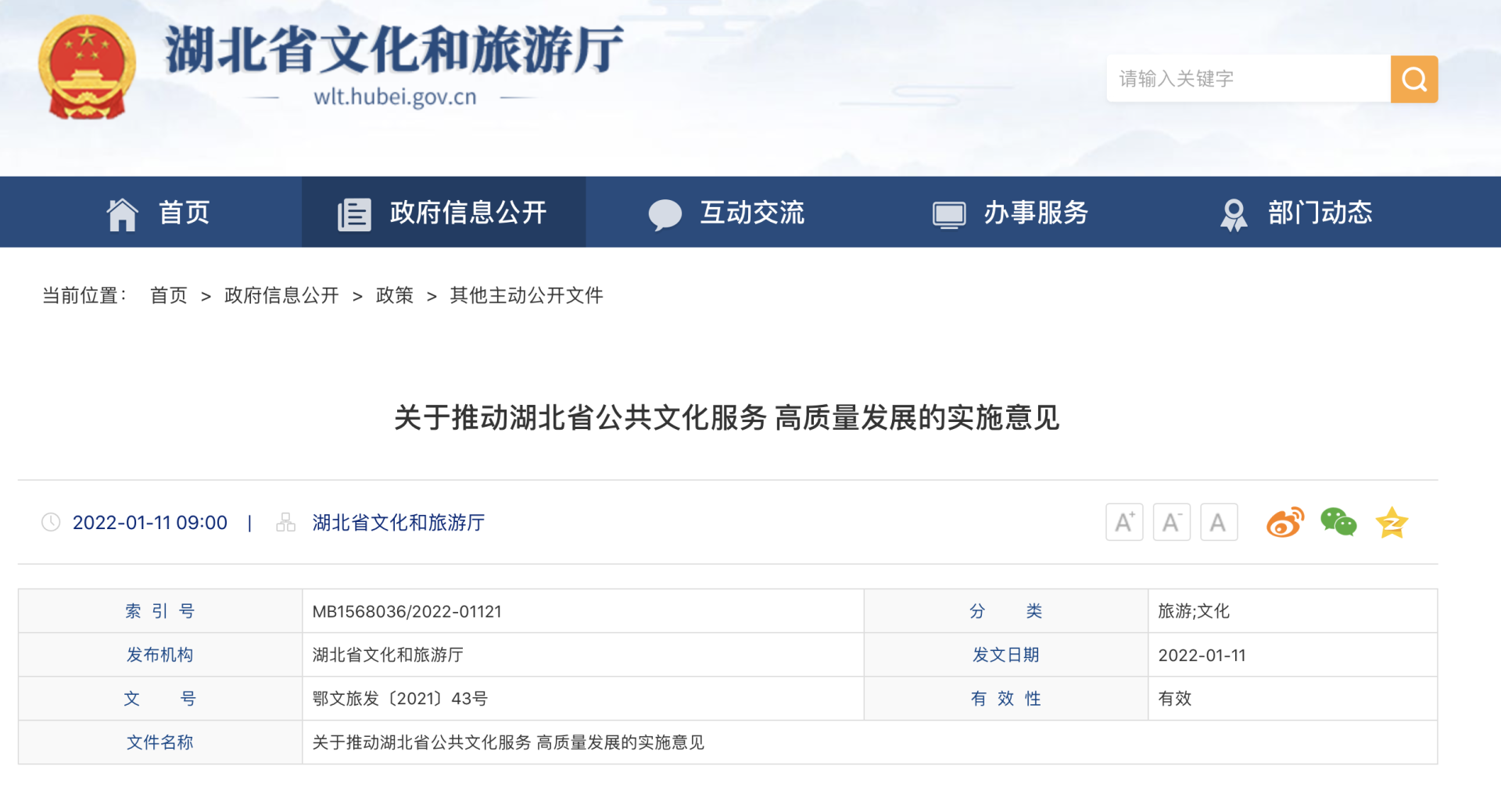The width and height of the screenshot is (1501, 812).
Task: Click the file name value in table
Action: [x=508, y=742]
